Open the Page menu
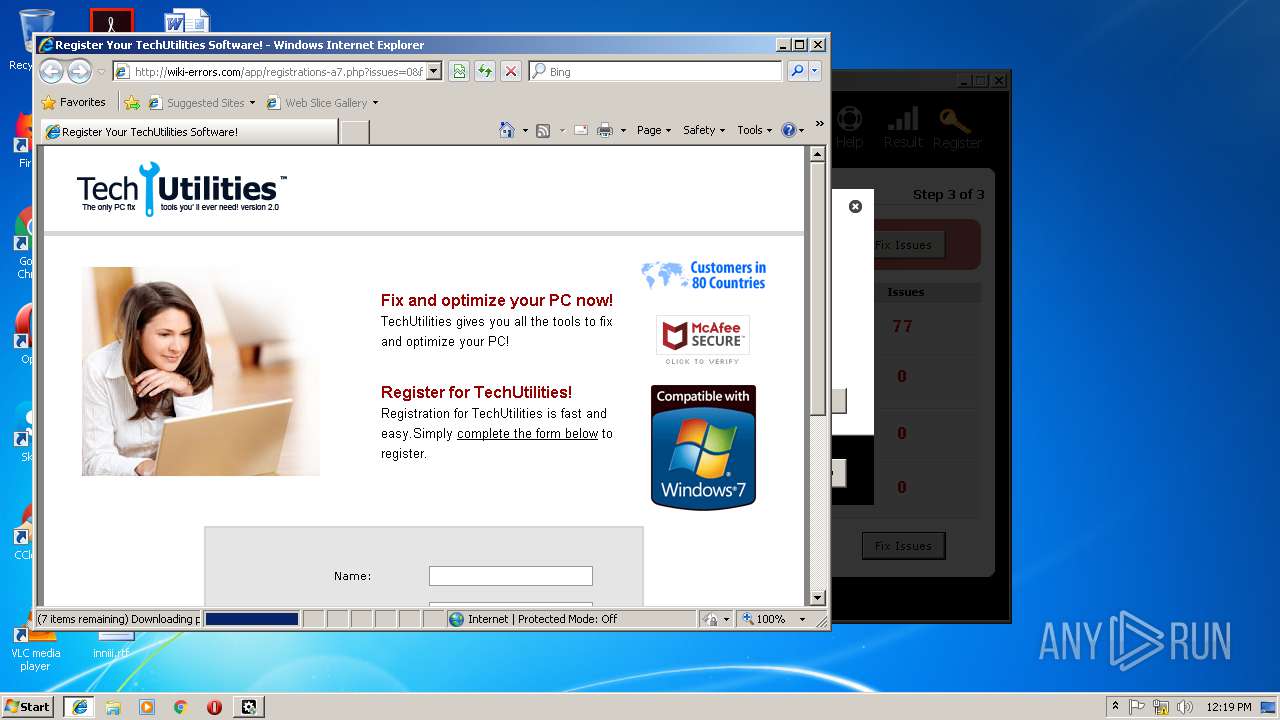This screenshot has width=1280, height=720. pyautogui.click(x=654, y=130)
